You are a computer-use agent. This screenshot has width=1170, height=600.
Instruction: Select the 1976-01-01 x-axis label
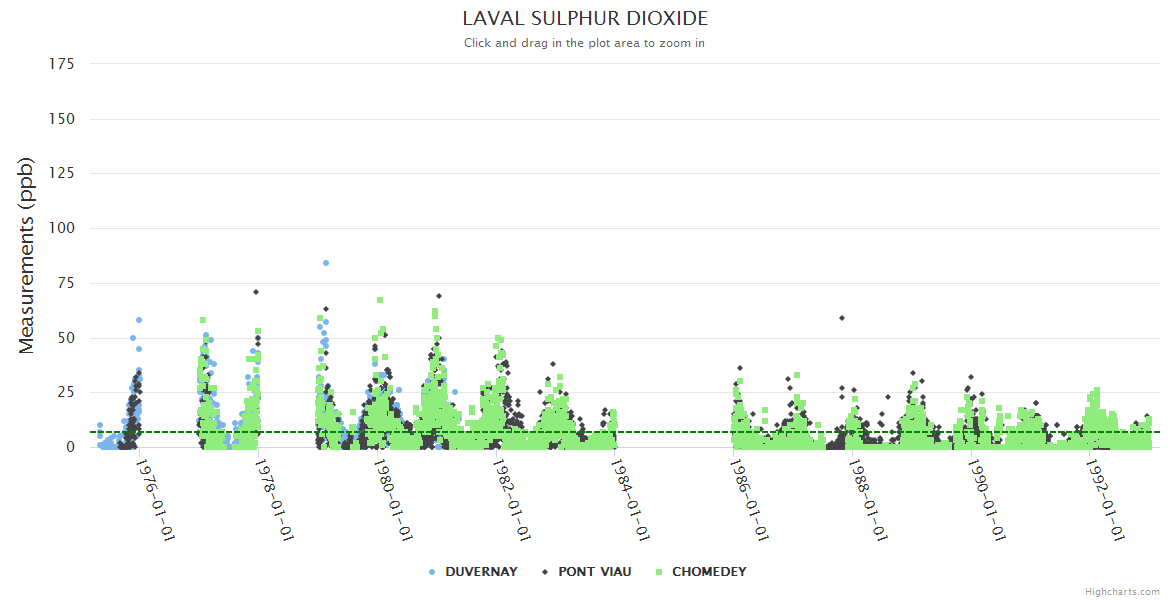[155, 500]
